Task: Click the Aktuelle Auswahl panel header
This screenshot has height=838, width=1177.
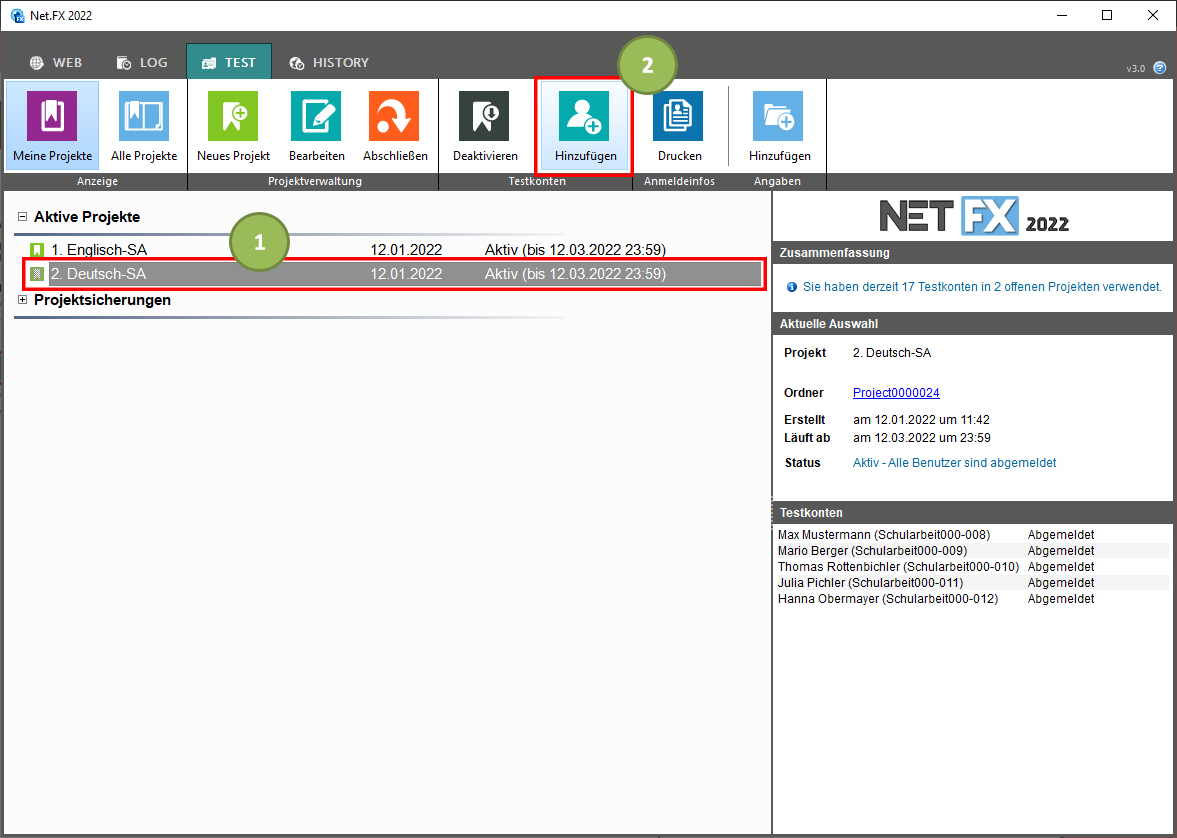Action: (974, 324)
